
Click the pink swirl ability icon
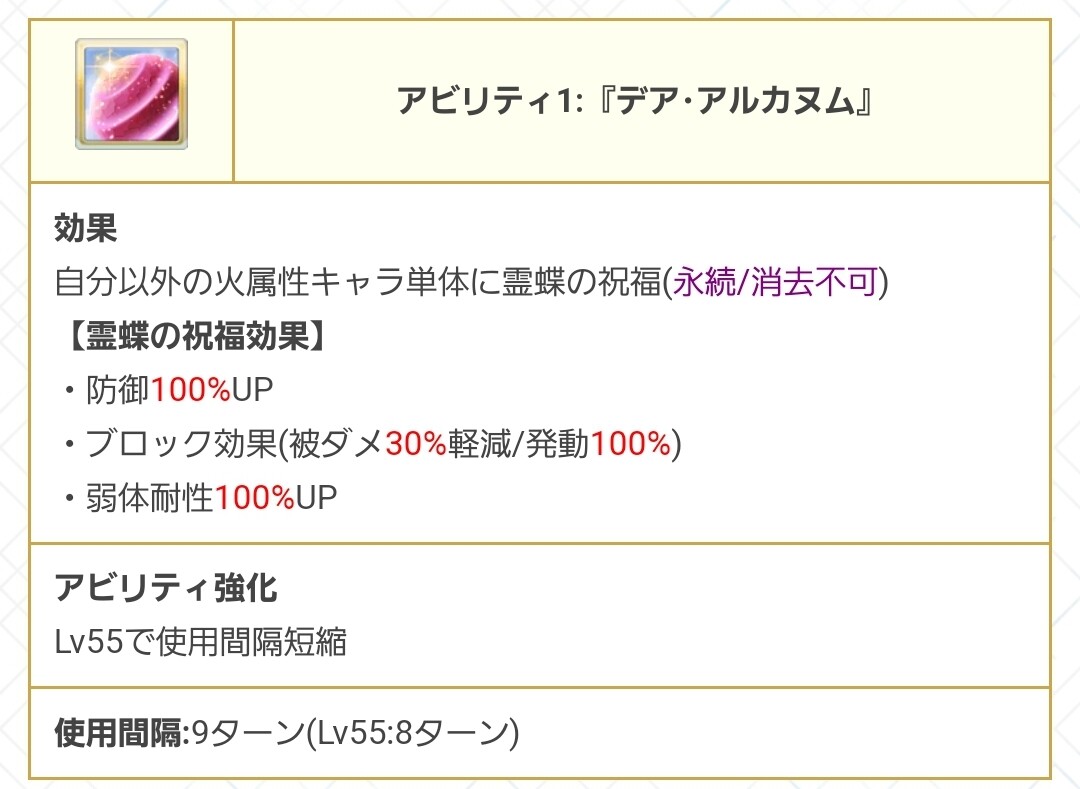click(131, 94)
